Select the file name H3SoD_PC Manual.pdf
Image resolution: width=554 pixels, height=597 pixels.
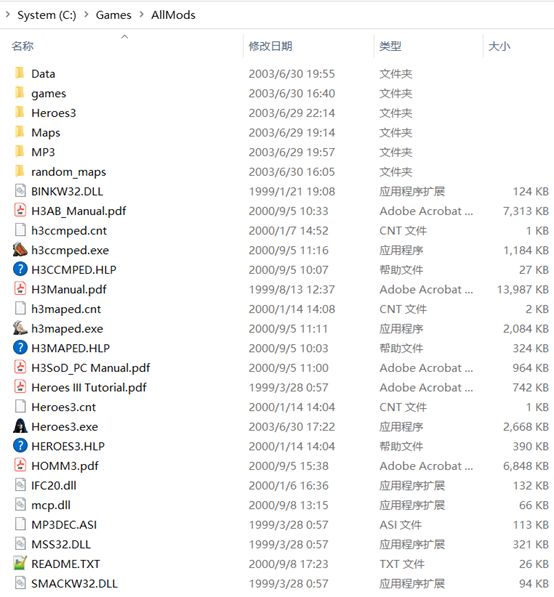pyautogui.click(x=91, y=368)
